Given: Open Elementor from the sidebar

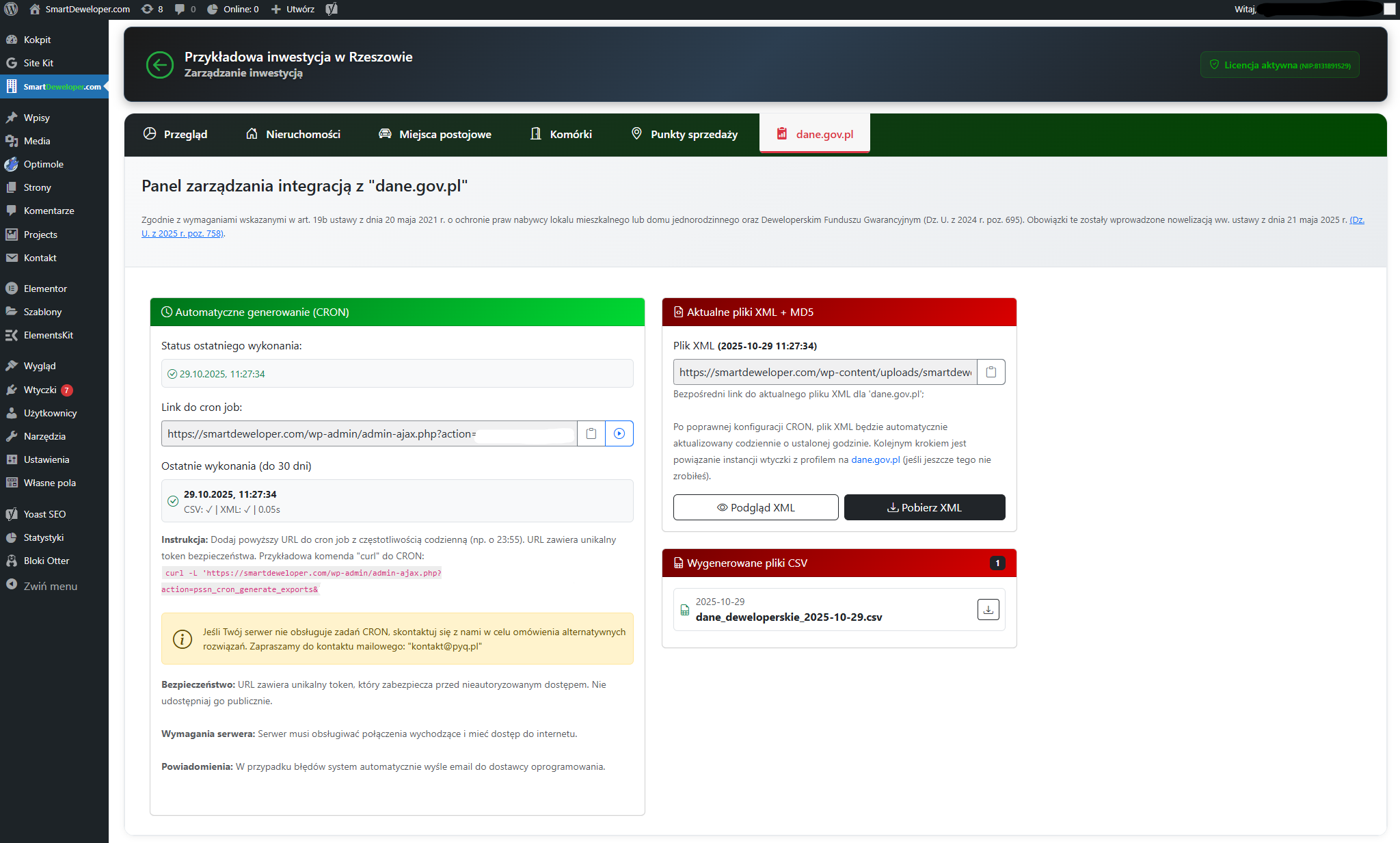Looking at the screenshot, I should point(45,288).
